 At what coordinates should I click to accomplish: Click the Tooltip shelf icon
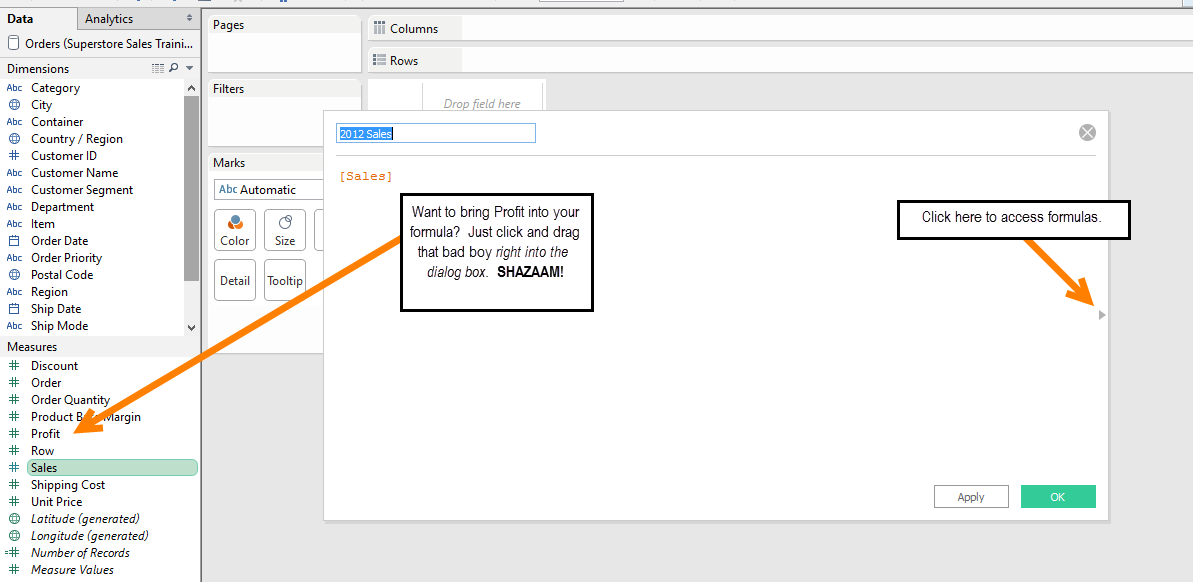pyautogui.click(x=284, y=280)
